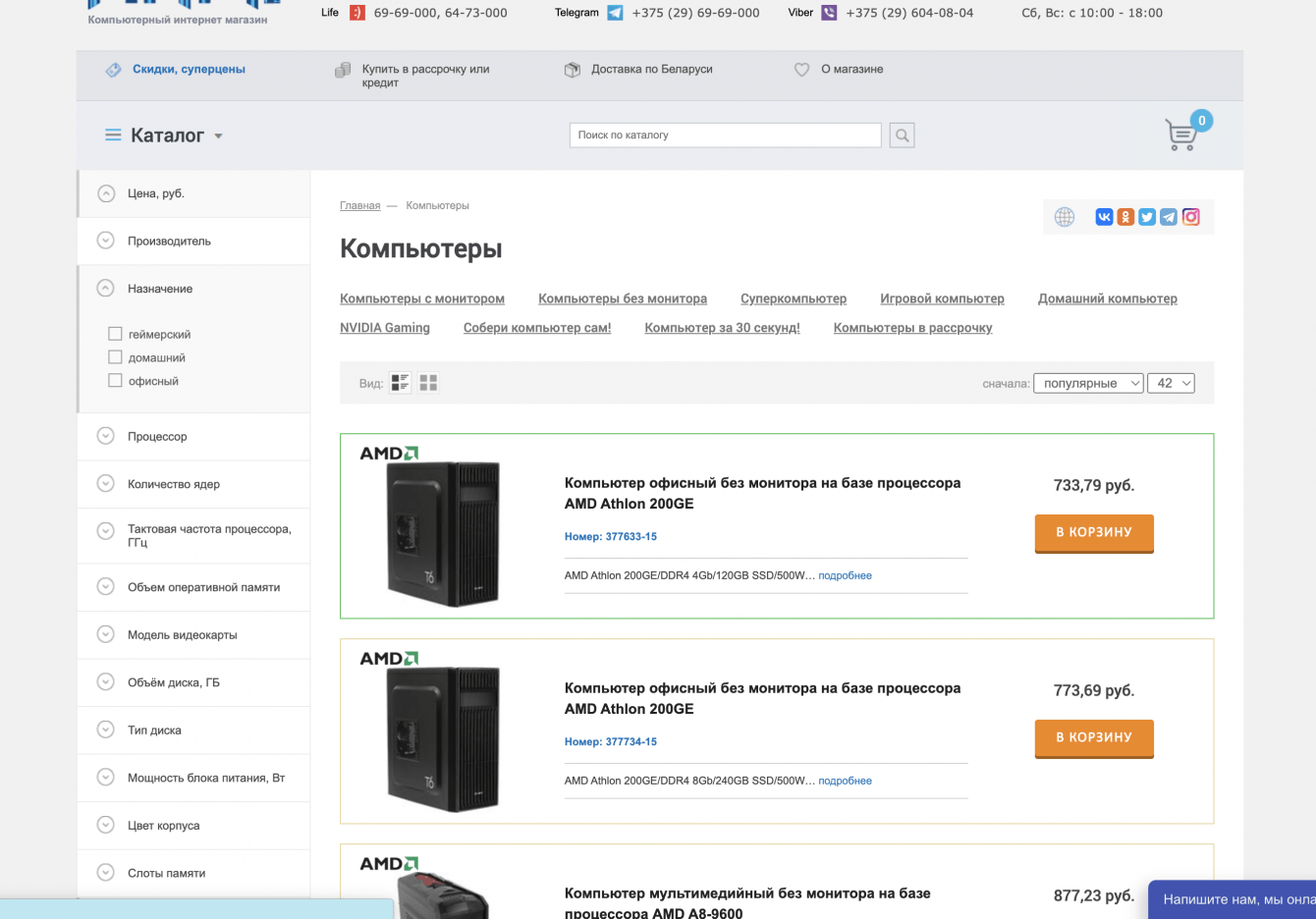Click the VK social share icon
This screenshot has width=1316, height=919.
(1104, 217)
